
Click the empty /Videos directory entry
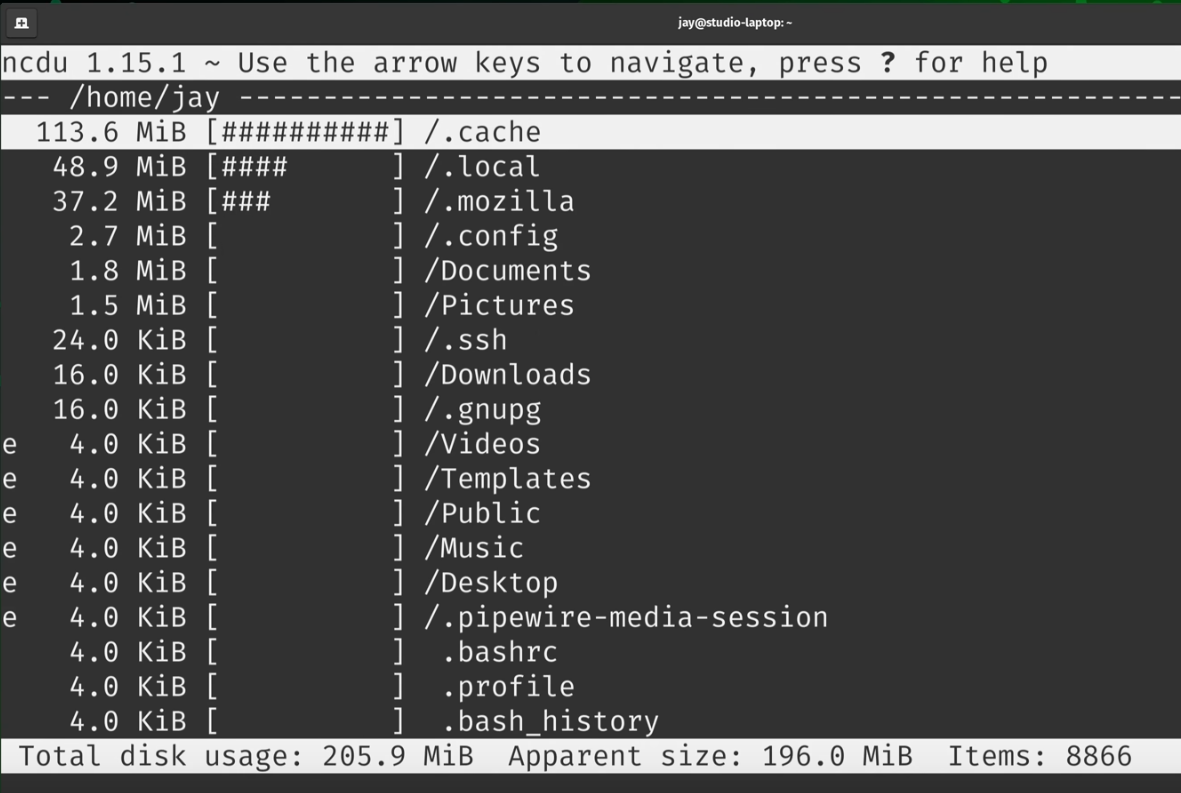[x=482, y=444]
